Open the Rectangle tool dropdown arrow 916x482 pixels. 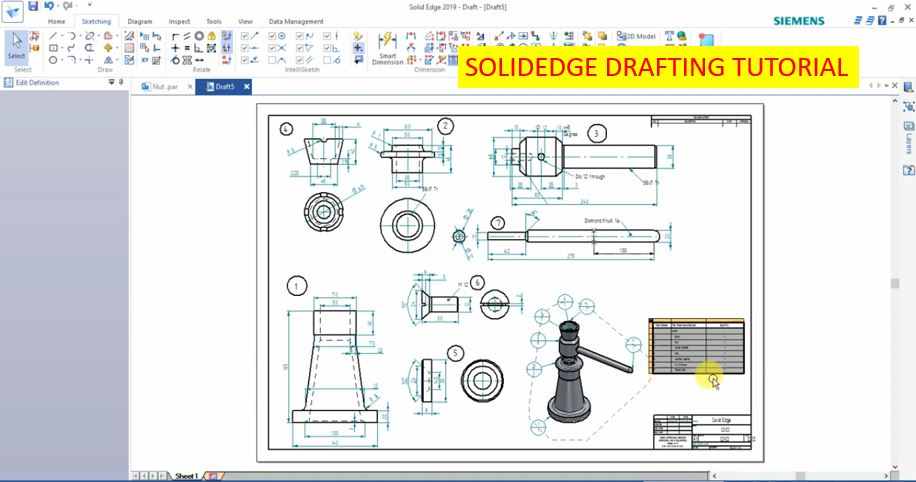62,48
